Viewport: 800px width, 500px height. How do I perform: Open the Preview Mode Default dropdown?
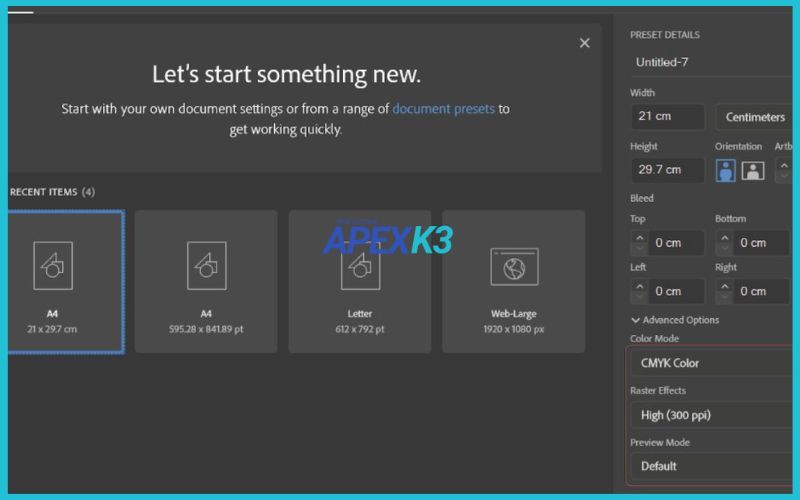coord(712,466)
